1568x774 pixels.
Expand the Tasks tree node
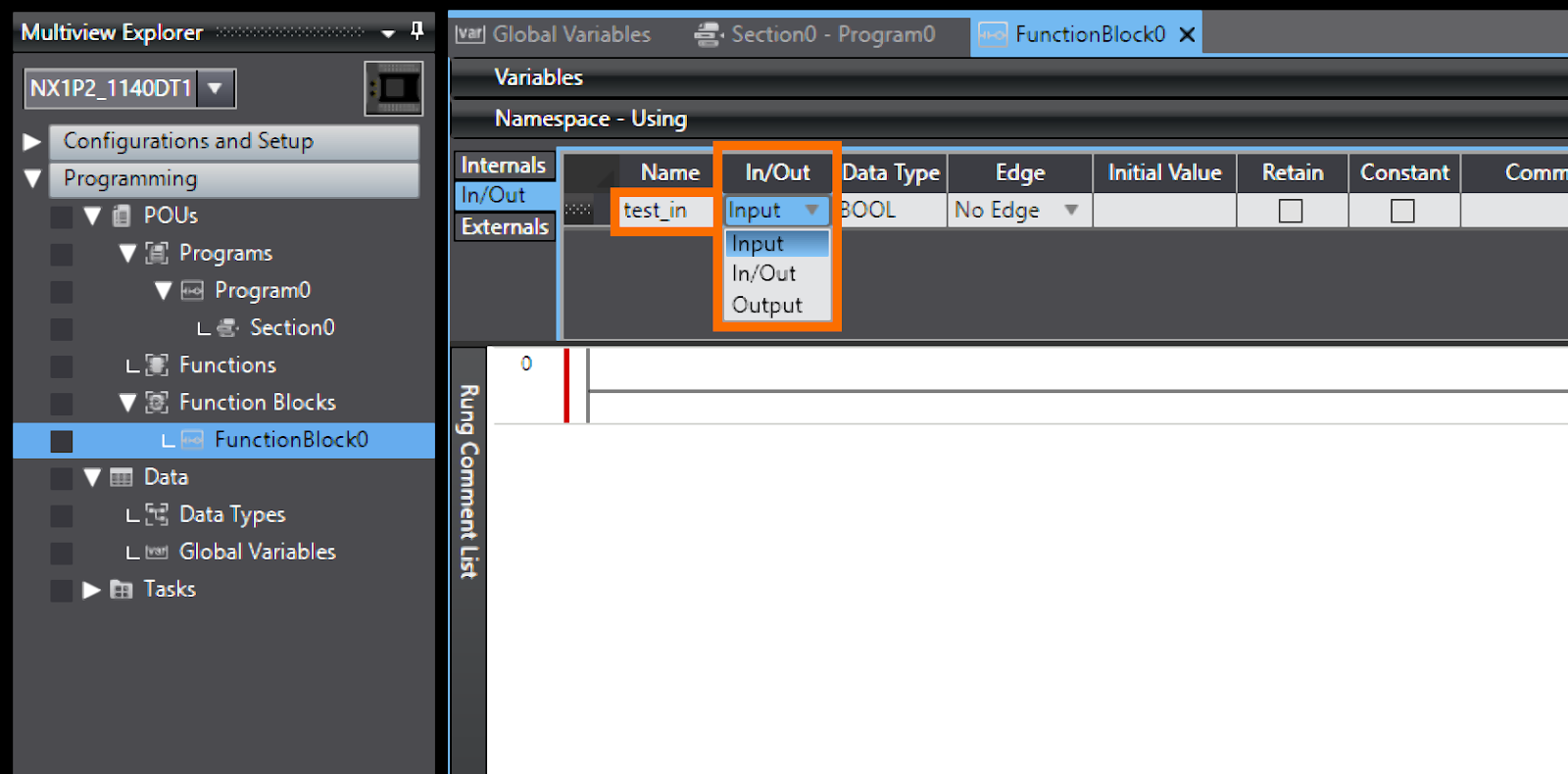[x=92, y=590]
